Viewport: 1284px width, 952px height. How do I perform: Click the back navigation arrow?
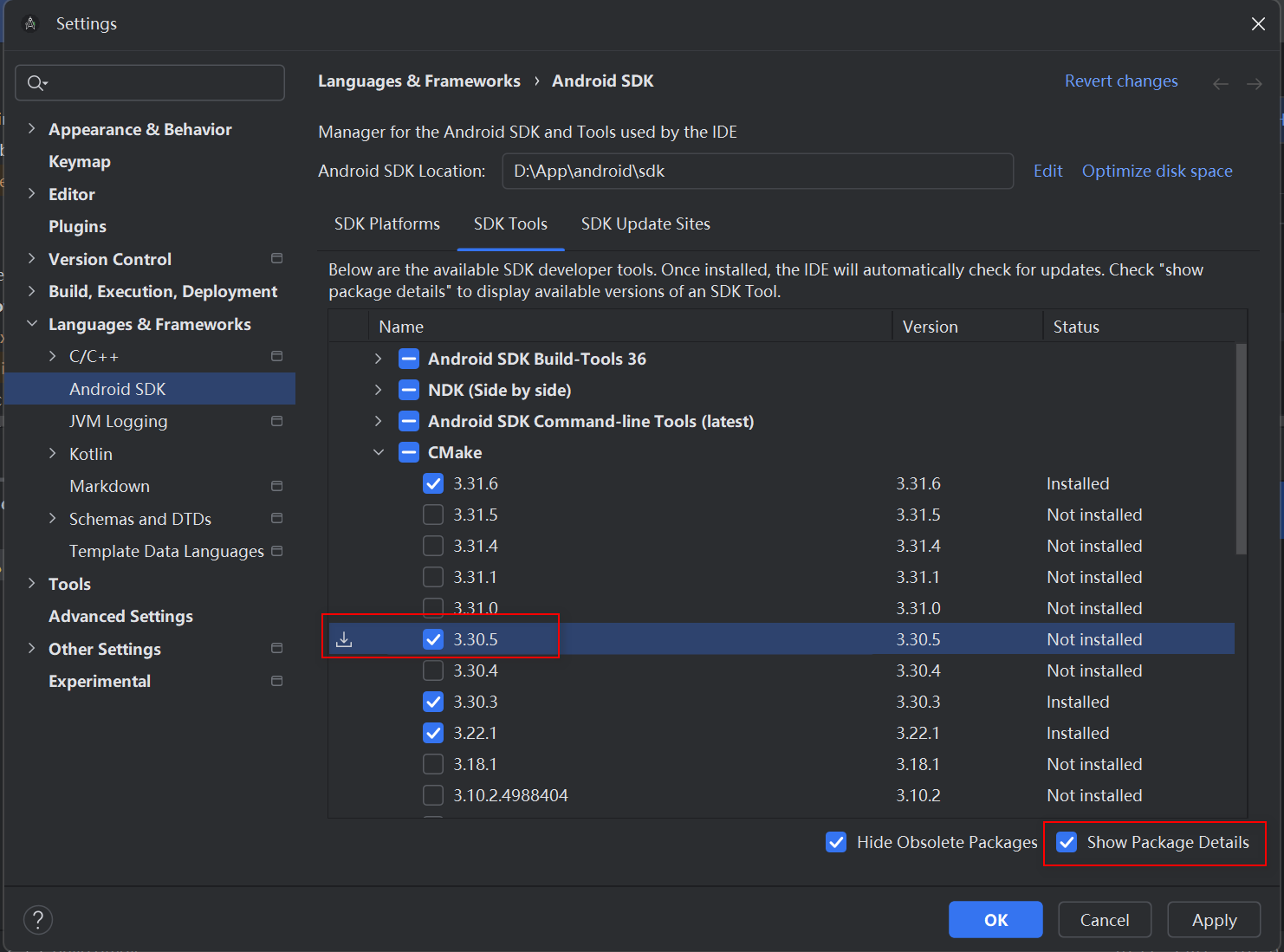(x=1221, y=84)
